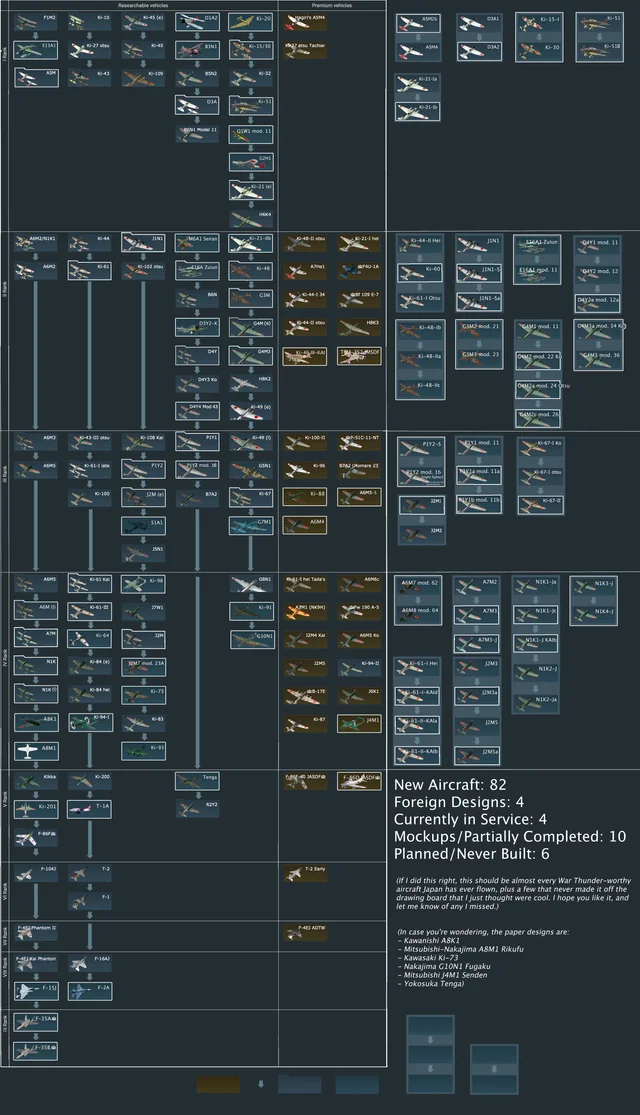Select the E13A1 floatplane card
Image resolution: width=640 pixels, height=1115 pixels.
[36, 50]
